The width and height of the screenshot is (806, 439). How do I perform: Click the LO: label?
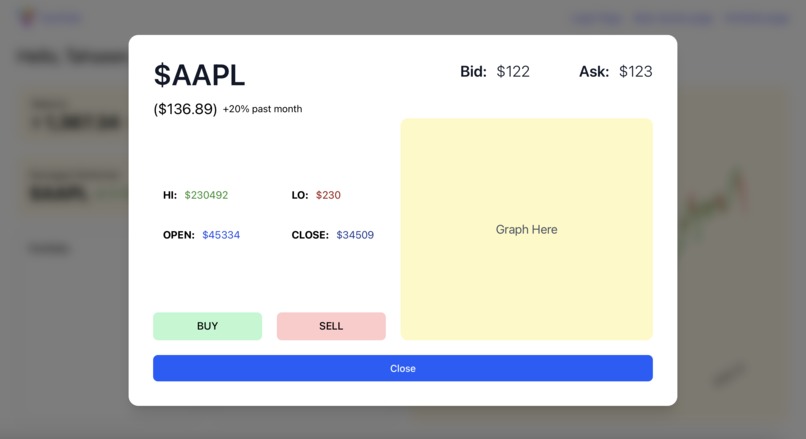300,195
